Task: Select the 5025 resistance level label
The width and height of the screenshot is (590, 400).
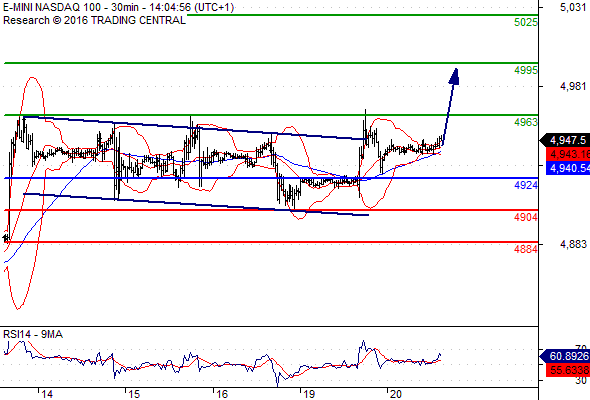Action: click(x=526, y=22)
